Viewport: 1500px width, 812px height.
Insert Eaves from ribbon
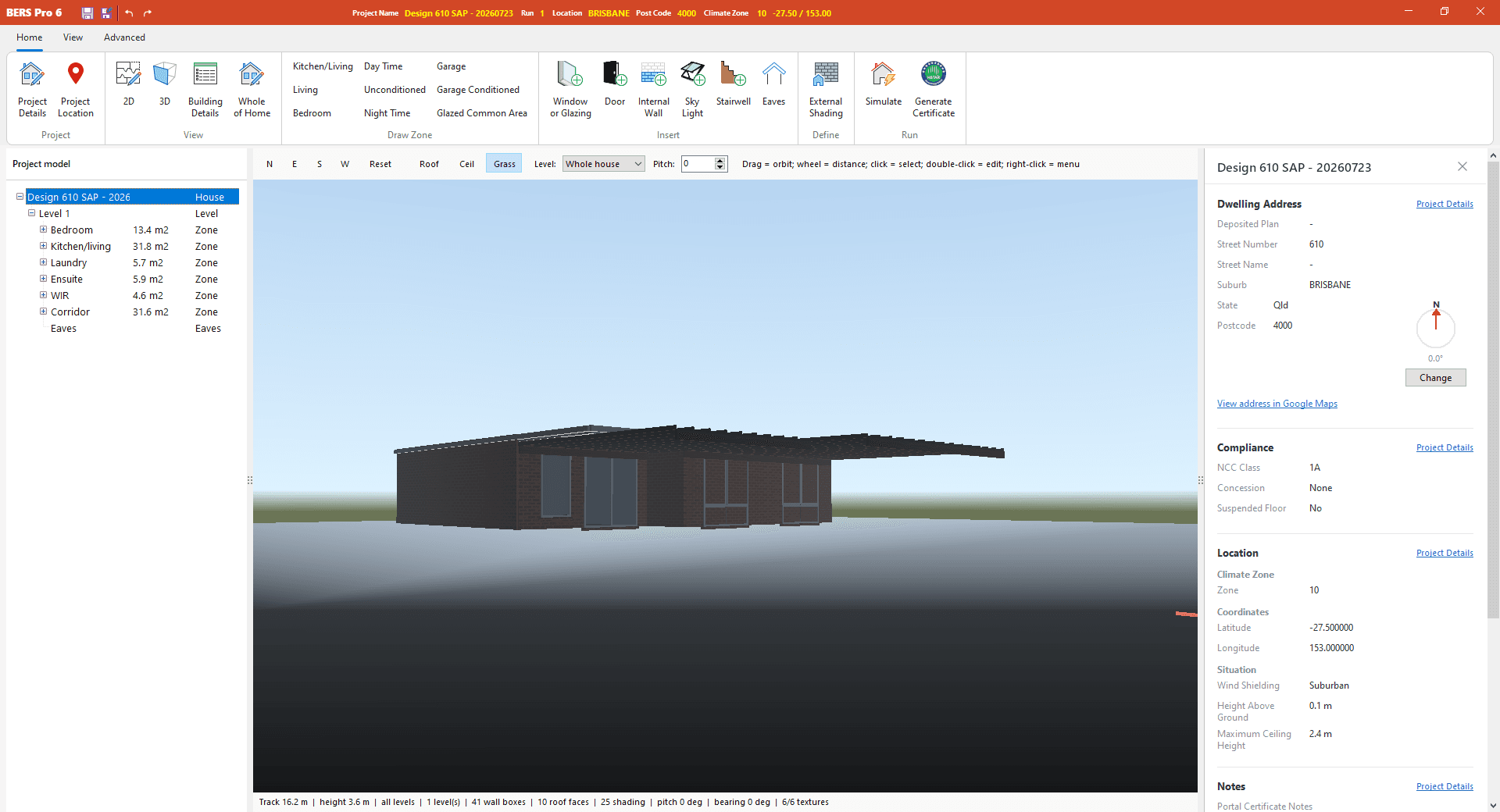[x=773, y=84]
